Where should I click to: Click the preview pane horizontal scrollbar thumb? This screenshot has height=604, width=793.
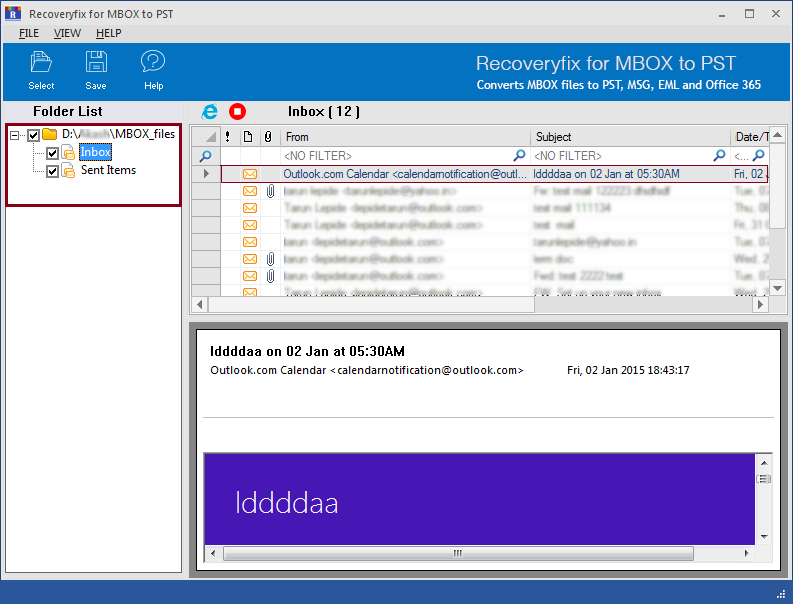pos(458,553)
